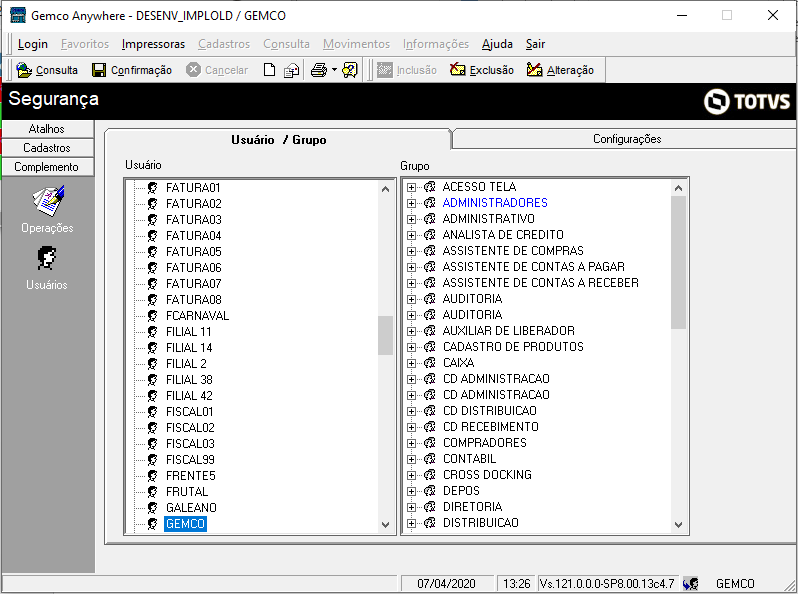Expand the CROSS DOCKING group
This screenshot has width=798, height=594.
tap(411, 475)
